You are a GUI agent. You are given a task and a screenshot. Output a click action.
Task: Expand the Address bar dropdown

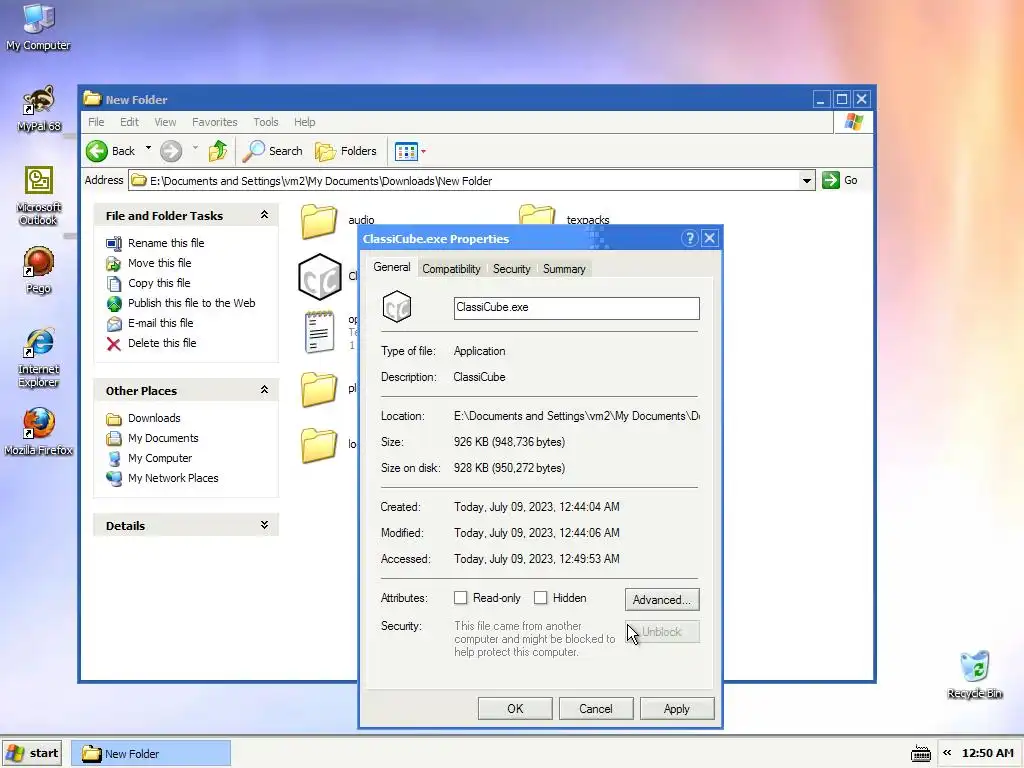(x=807, y=181)
